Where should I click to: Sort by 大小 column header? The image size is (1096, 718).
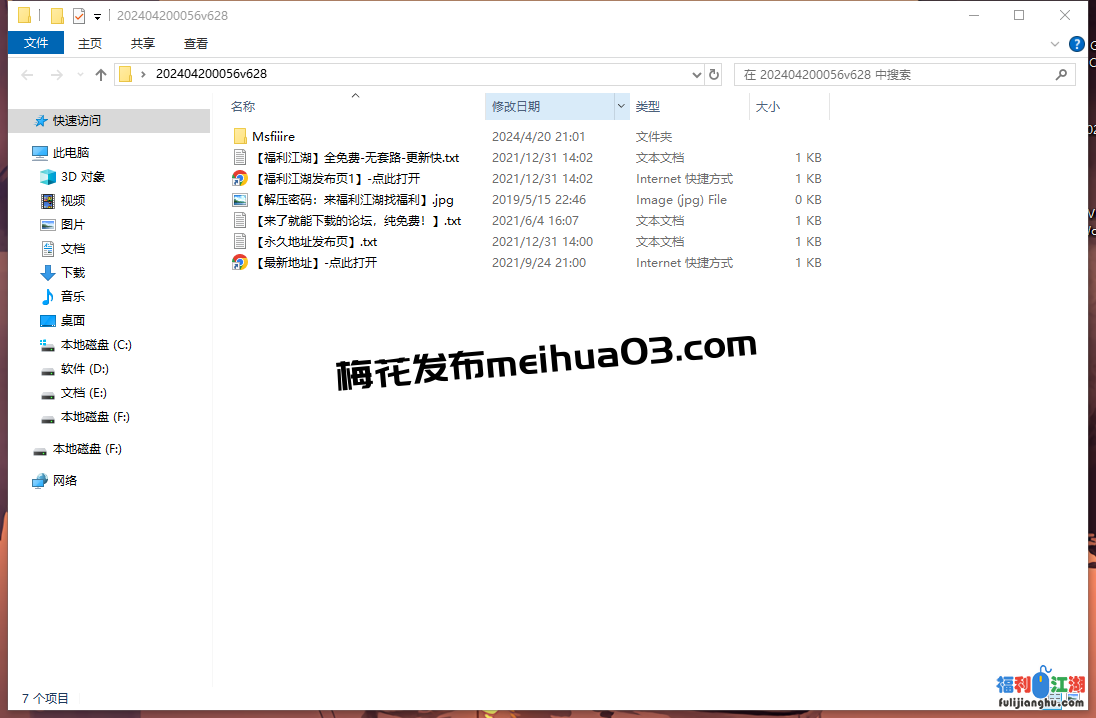tap(767, 106)
